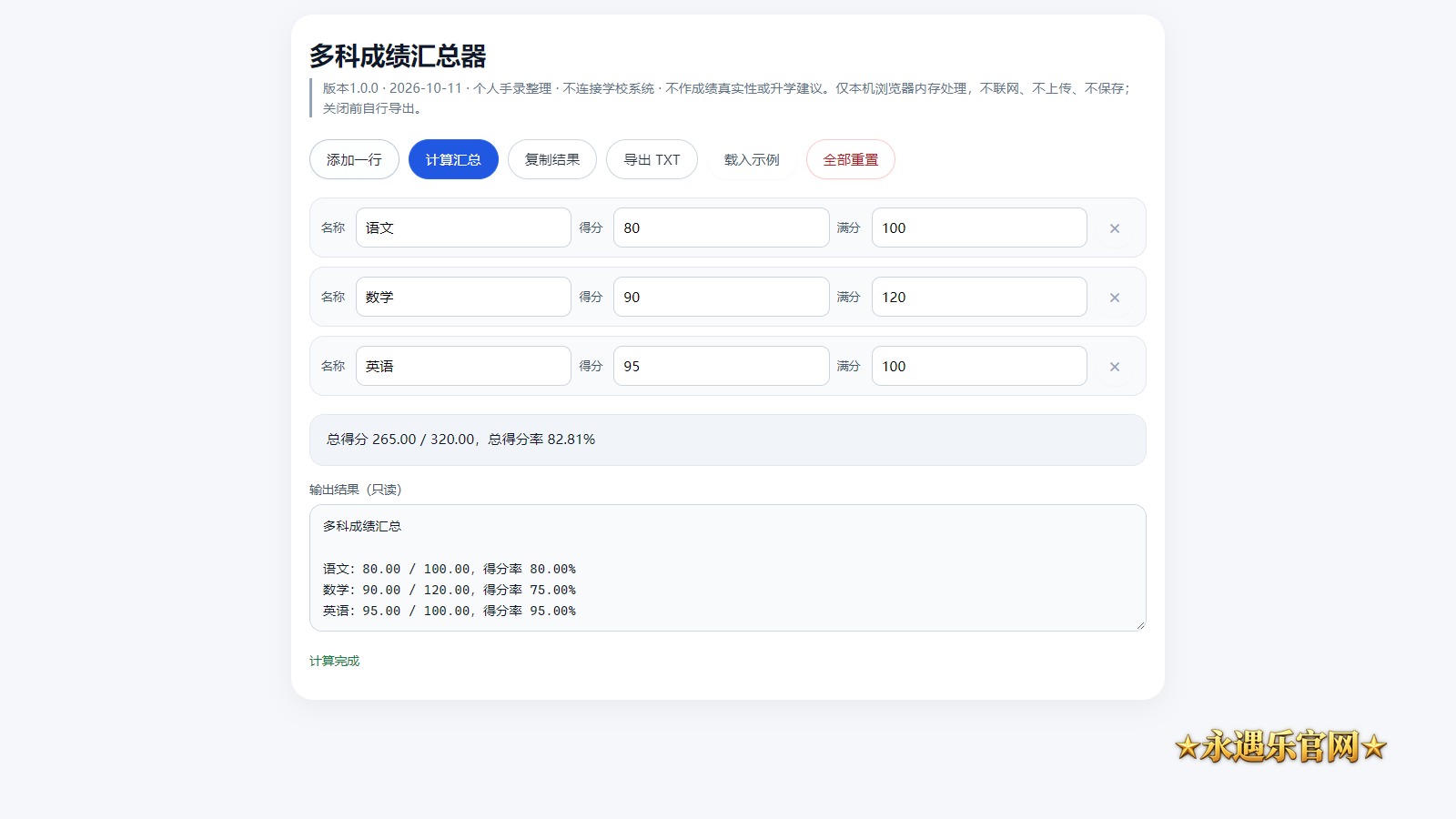Image resolution: width=1456 pixels, height=819 pixels.
Task: Grab the output textarea resize handle
Action: tap(1140, 625)
